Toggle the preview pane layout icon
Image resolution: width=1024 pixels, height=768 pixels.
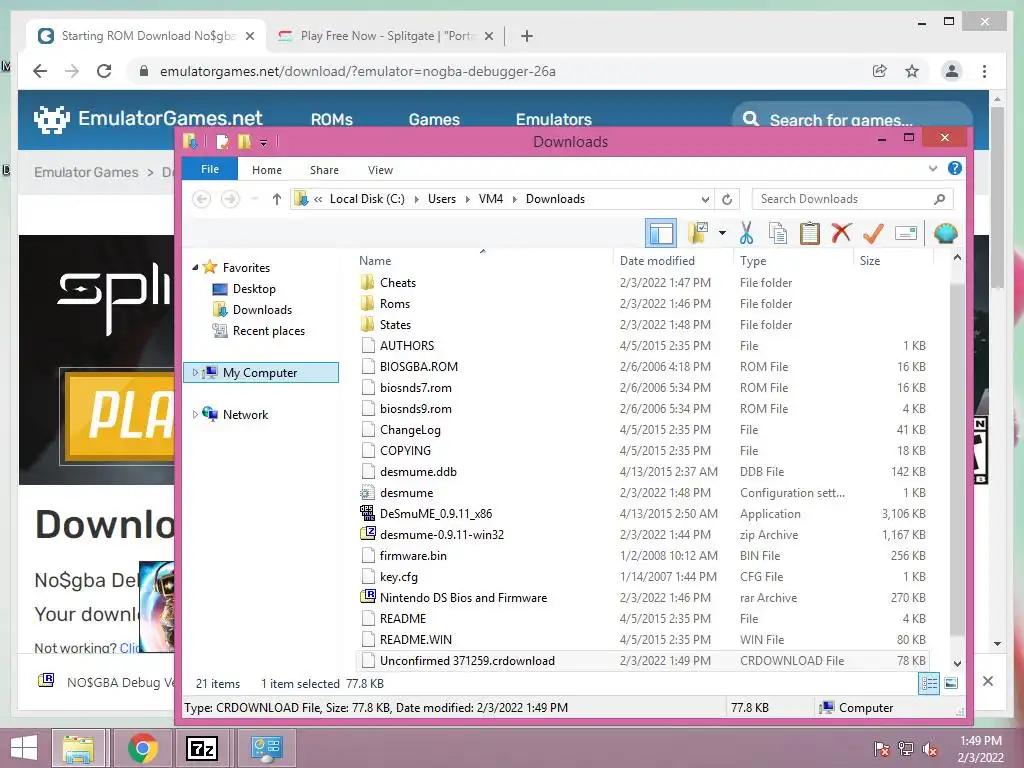click(x=660, y=233)
